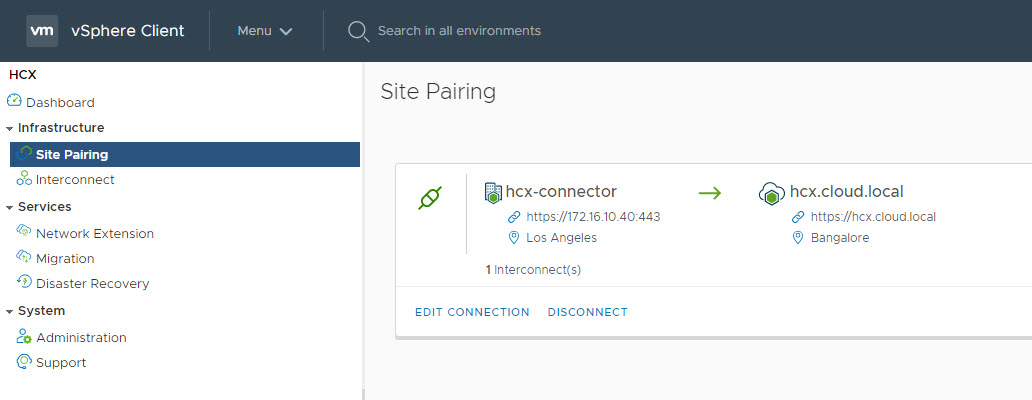This screenshot has width=1032, height=400.
Task: Click the green plug connection status icon
Action: [x=430, y=198]
